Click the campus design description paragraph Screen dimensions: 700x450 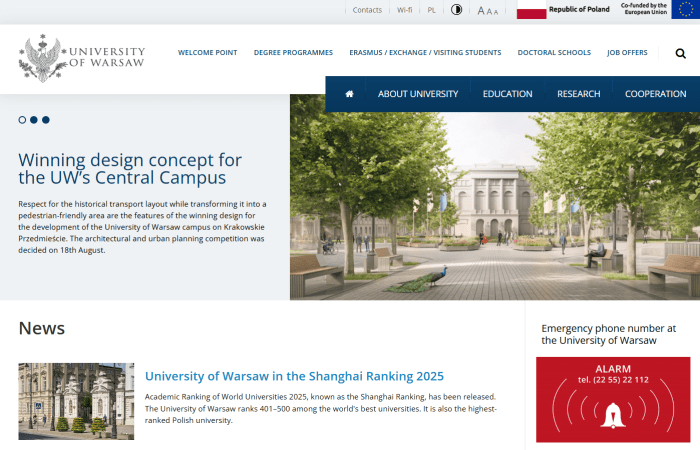click(x=142, y=227)
